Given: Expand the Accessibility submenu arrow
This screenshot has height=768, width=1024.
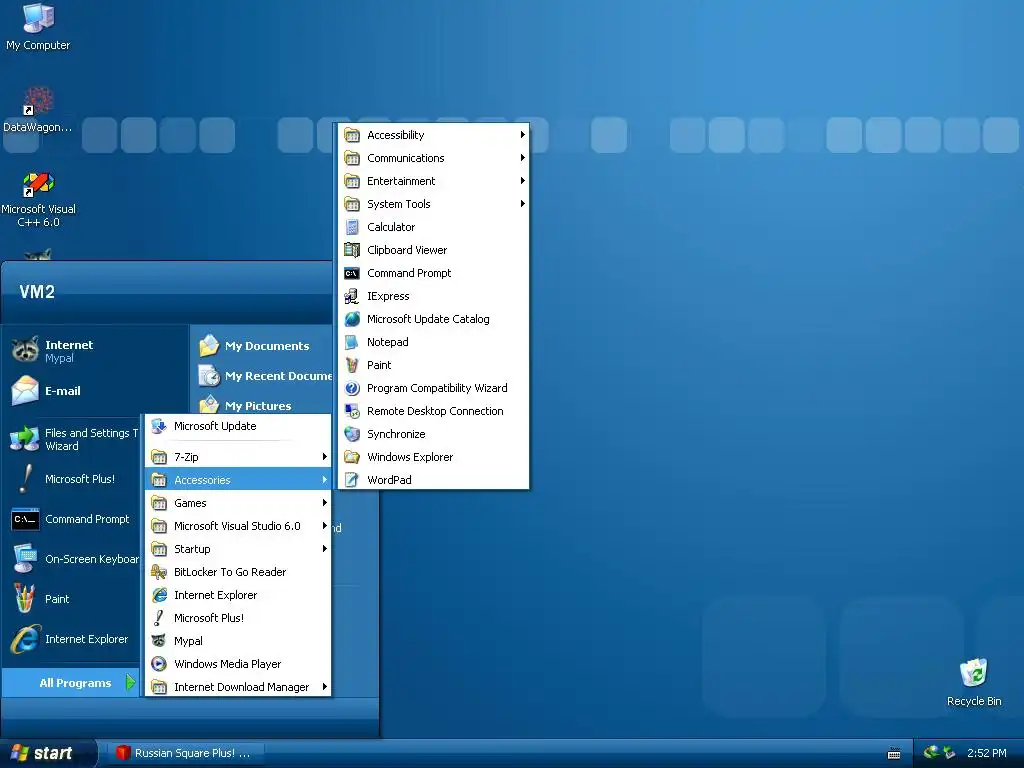Looking at the screenshot, I should pos(522,135).
